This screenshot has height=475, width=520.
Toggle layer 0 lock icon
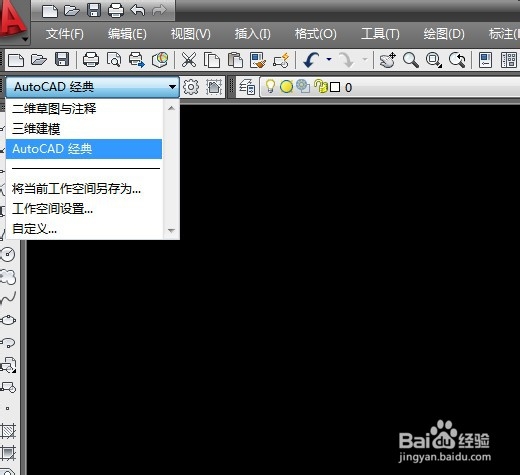point(321,86)
